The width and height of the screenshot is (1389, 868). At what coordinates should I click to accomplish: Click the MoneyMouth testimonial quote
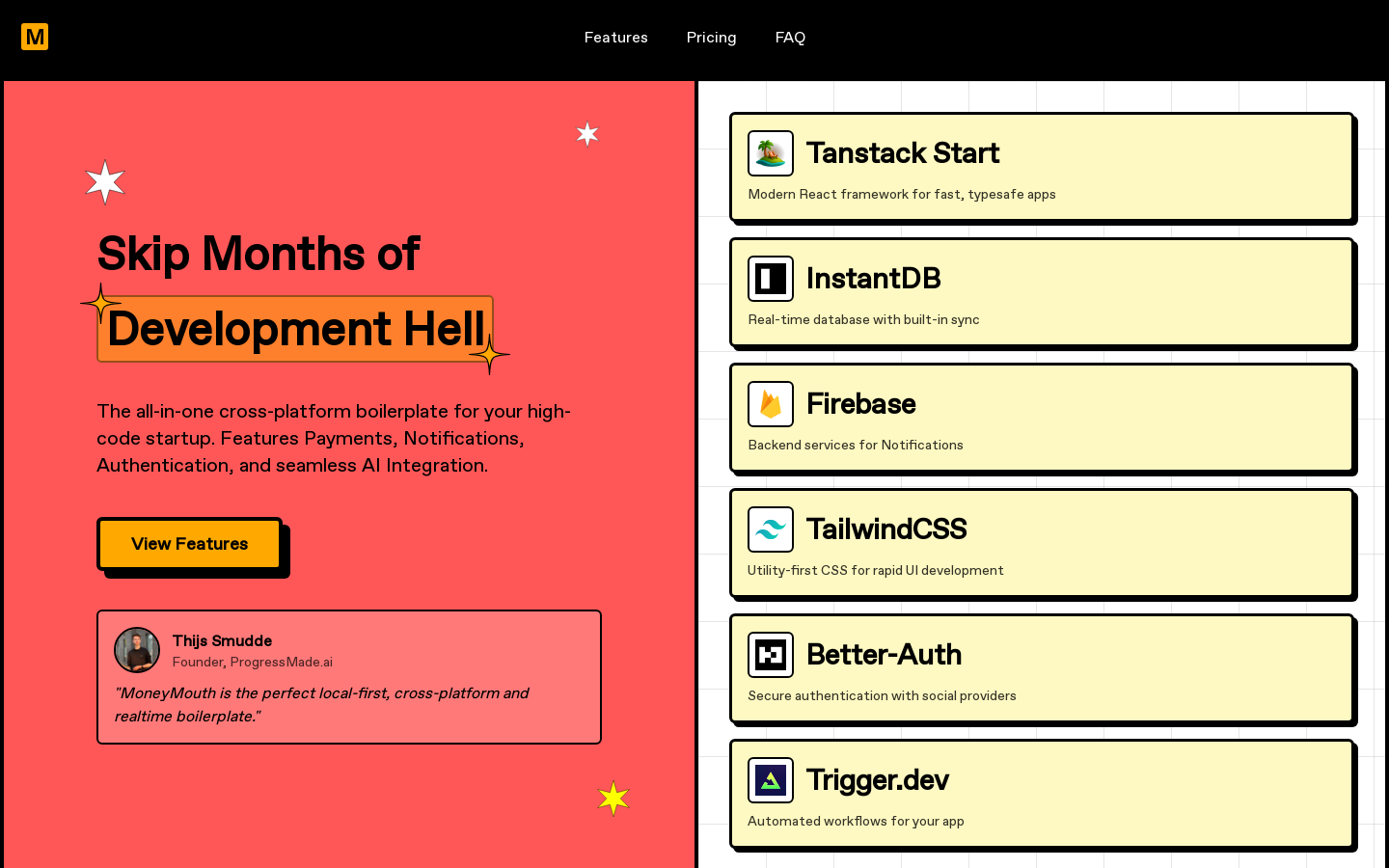point(322,705)
